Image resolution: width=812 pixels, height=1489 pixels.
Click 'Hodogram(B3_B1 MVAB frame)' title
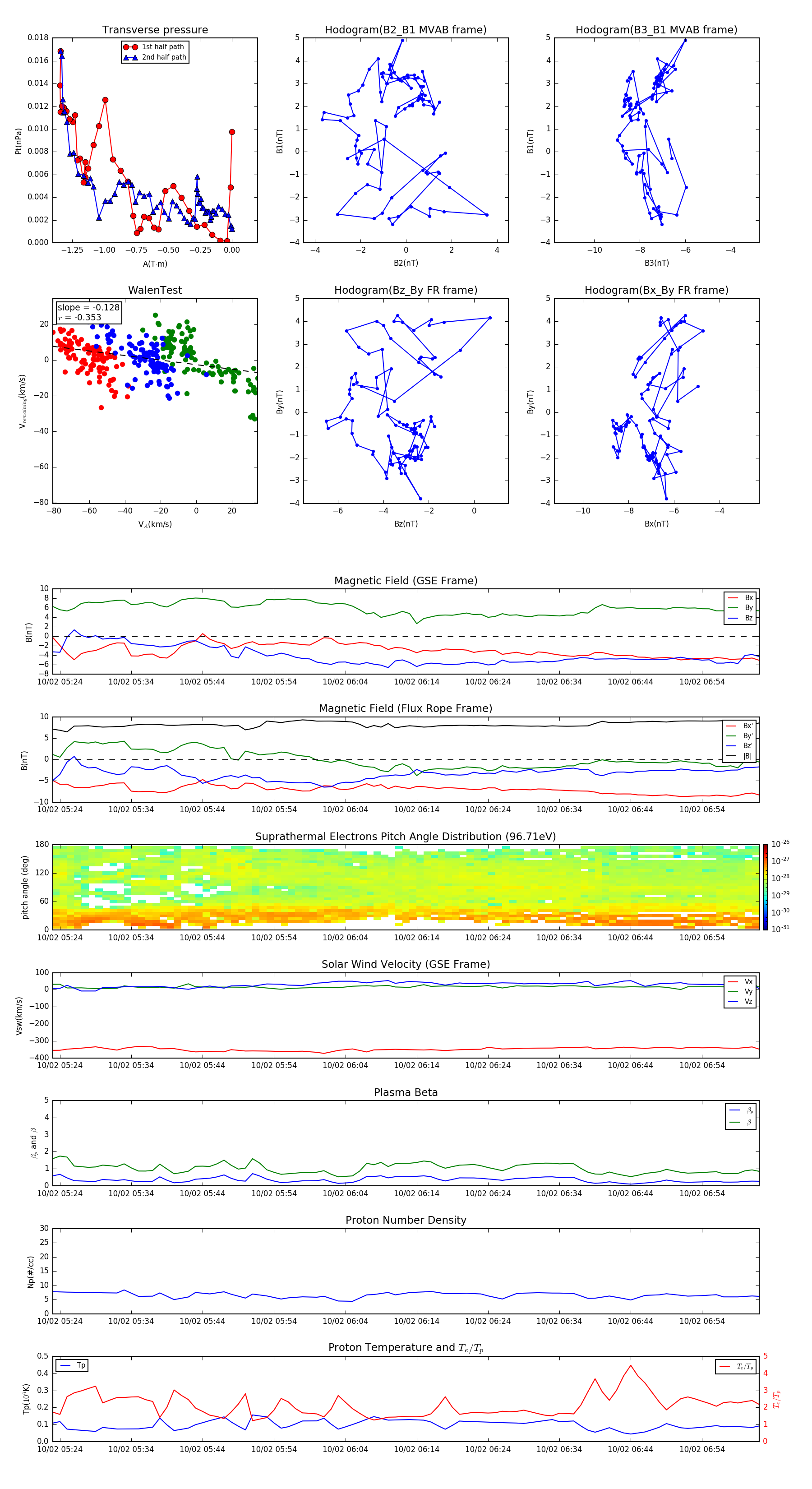click(x=656, y=30)
